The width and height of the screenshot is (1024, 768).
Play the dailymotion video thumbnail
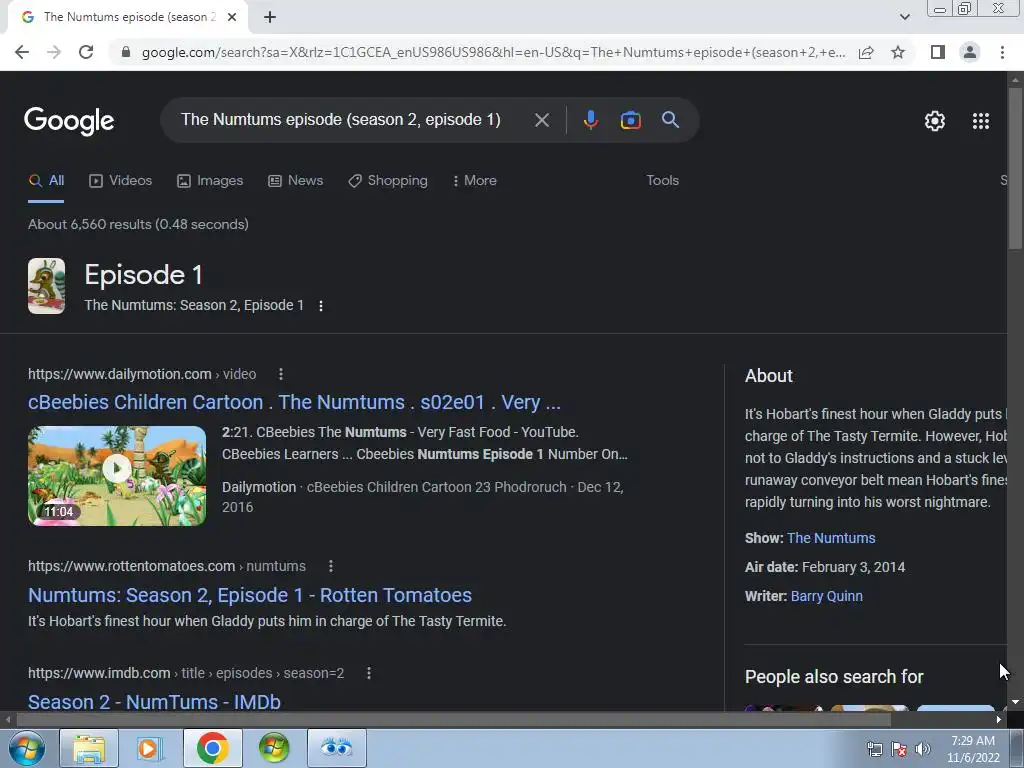pos(117,476)
